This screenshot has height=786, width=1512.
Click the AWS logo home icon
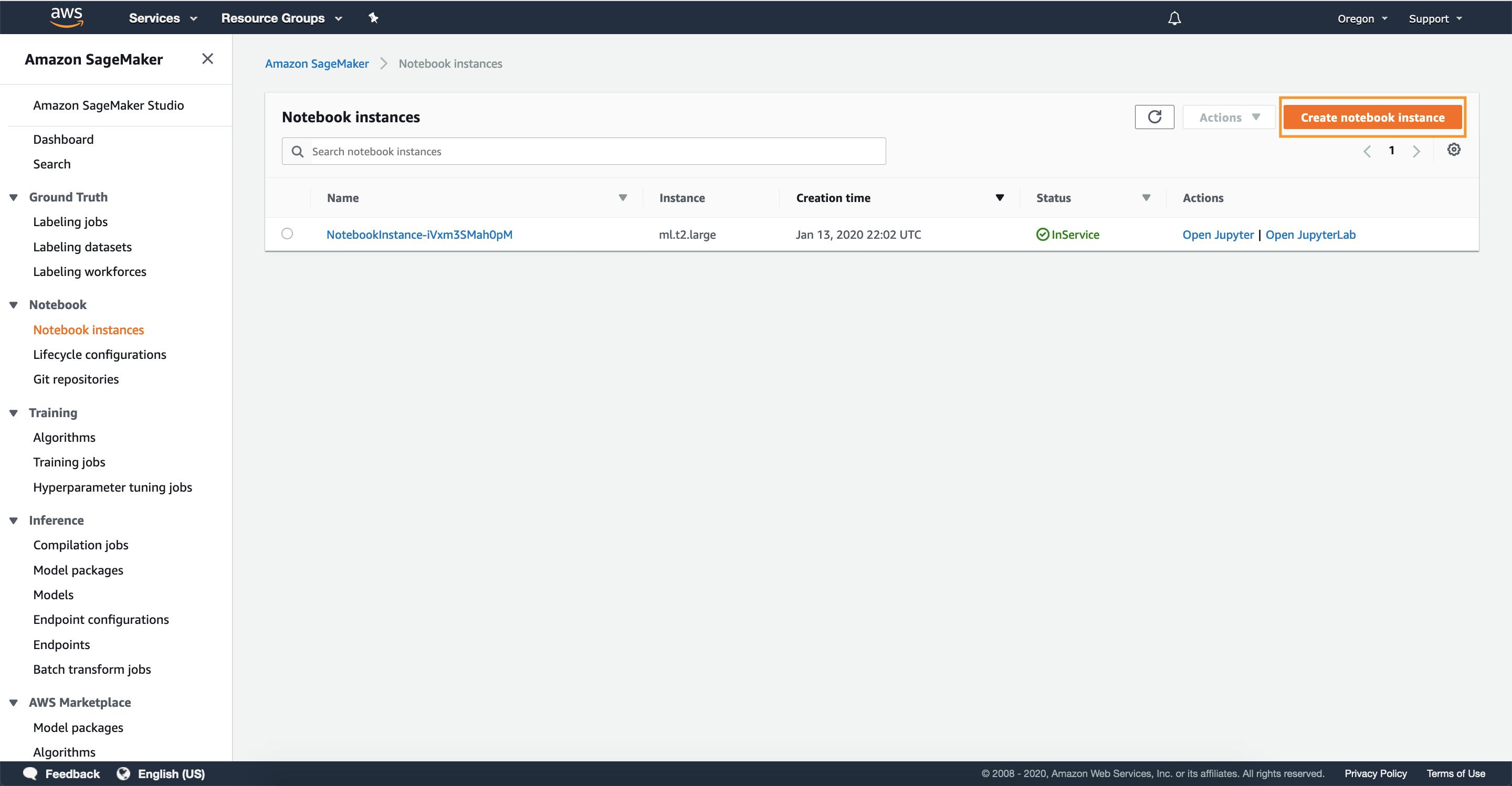pyautogui.click(x=66, y=18)
